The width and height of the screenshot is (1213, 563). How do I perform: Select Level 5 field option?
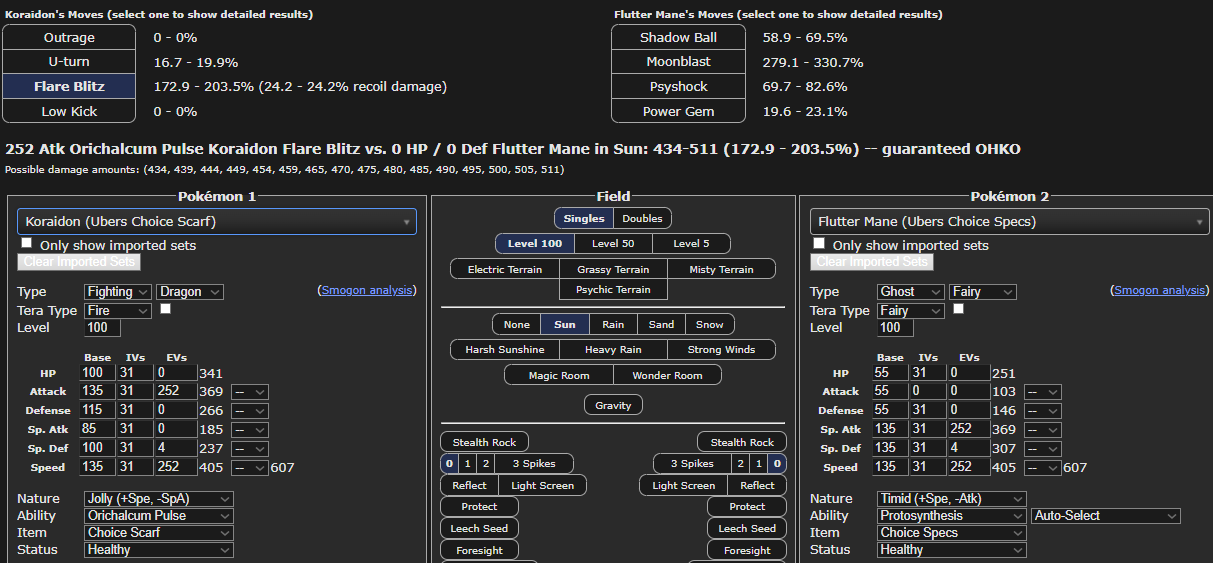pyautogui.click(x=692, y=243)
